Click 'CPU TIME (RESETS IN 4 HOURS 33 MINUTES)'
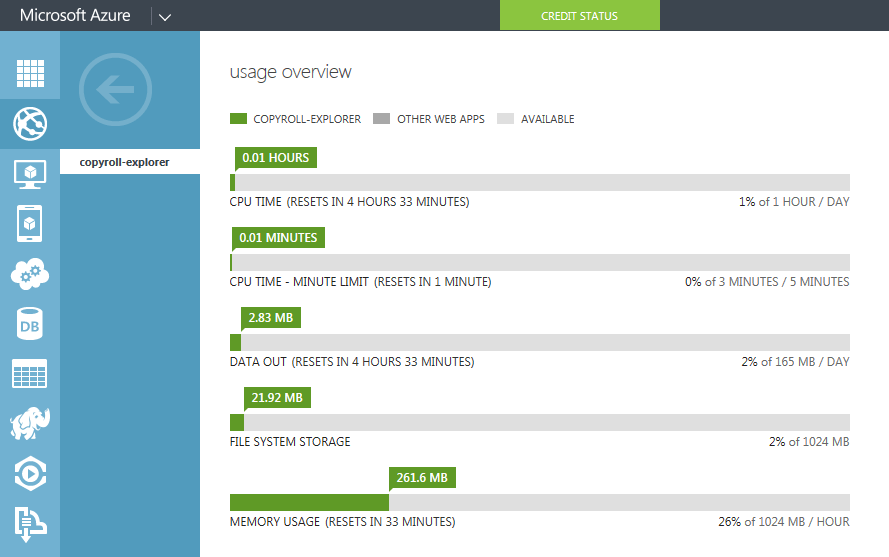Image resolution: width=889 pixels, height=557 pixels. click(349, 202)
